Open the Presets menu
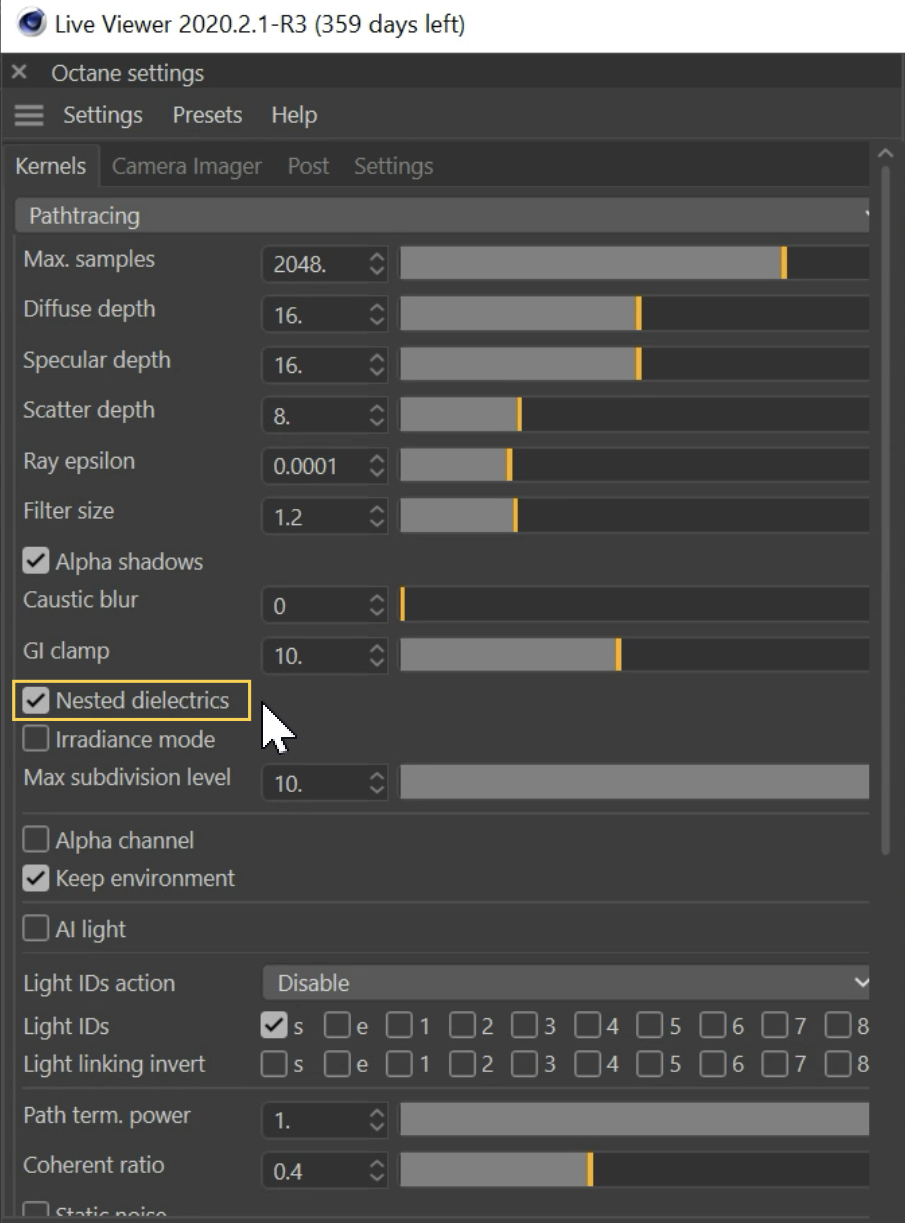This screenshot has height=1223, width=905. point(207,116)
